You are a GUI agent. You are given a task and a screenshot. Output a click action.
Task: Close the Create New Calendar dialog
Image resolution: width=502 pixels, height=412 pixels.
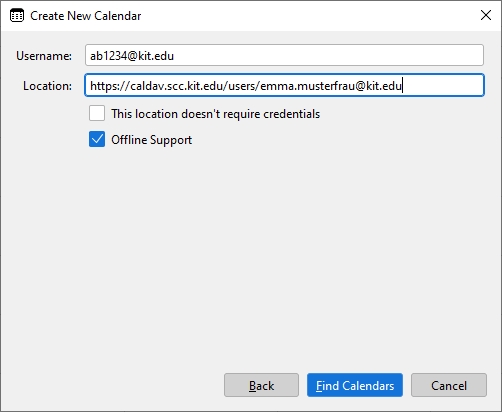tap(486, 15)
